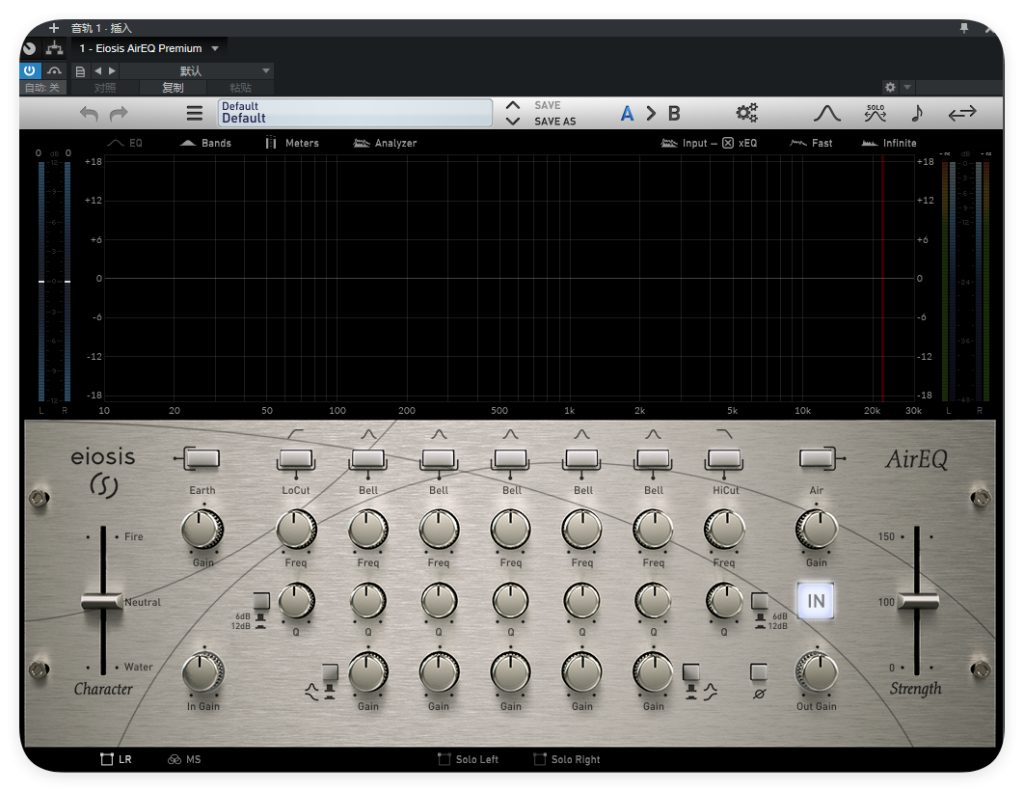Go to next host preset with right triangle
Screen dimensions: 1024x792
(x=112, y=71)
